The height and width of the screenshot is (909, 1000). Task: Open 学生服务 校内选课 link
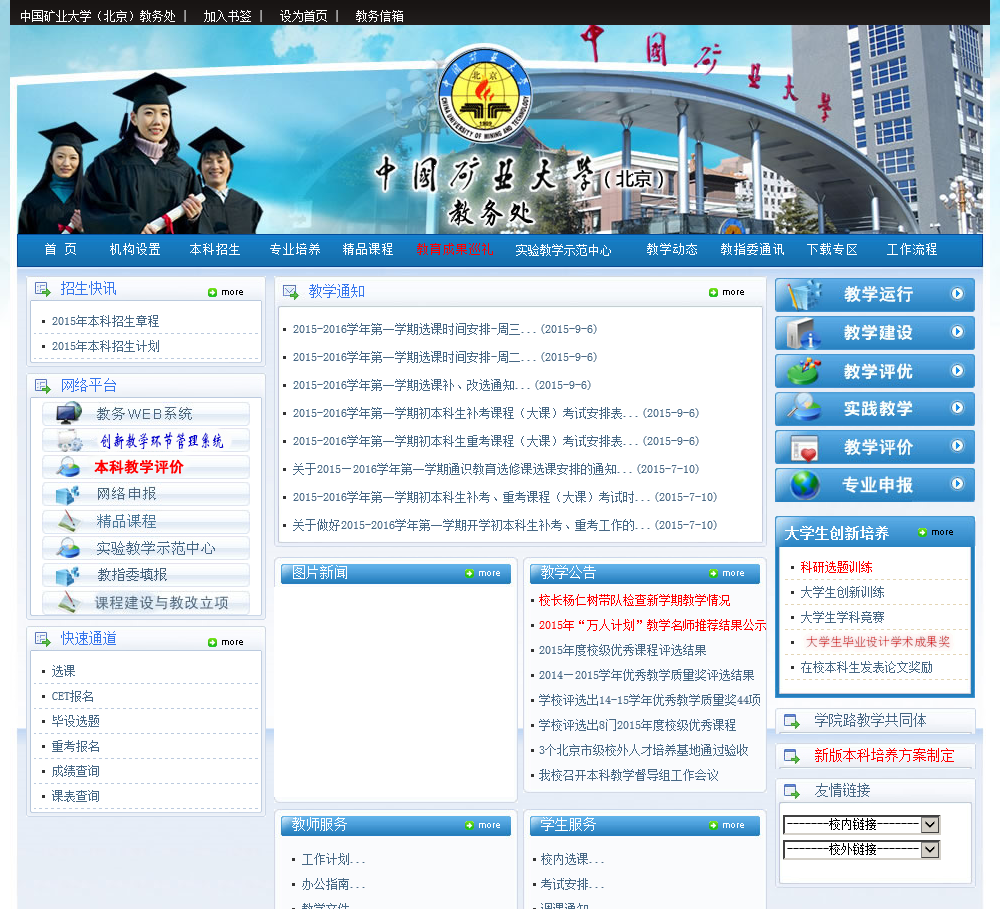click(x=571, y=860)
